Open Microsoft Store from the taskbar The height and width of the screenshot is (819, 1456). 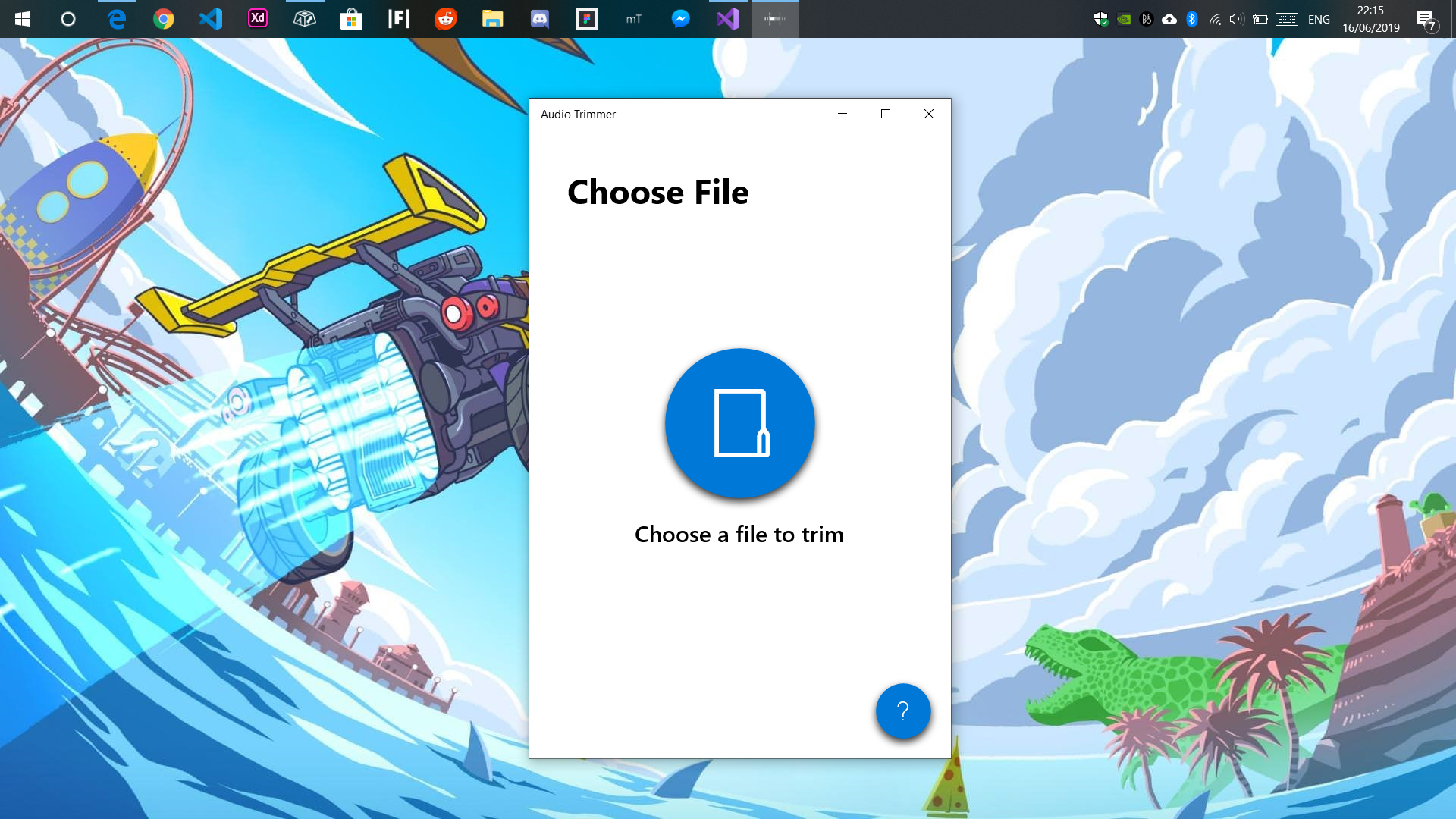coord(351,18)
